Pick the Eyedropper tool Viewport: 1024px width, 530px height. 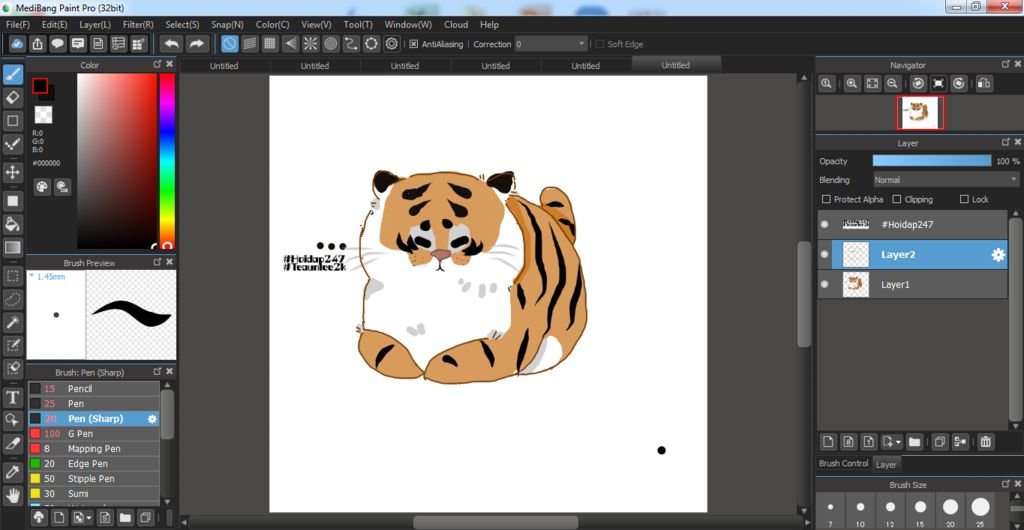coord(12,471)
